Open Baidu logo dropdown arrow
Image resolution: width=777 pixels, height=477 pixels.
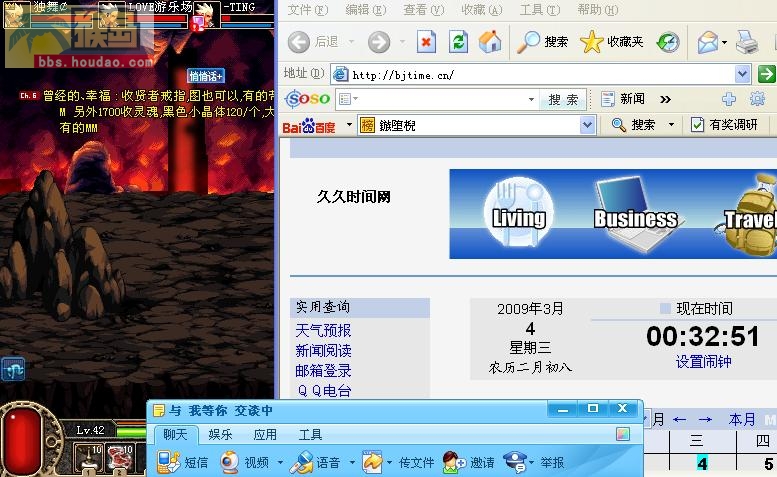click(349, 124)
